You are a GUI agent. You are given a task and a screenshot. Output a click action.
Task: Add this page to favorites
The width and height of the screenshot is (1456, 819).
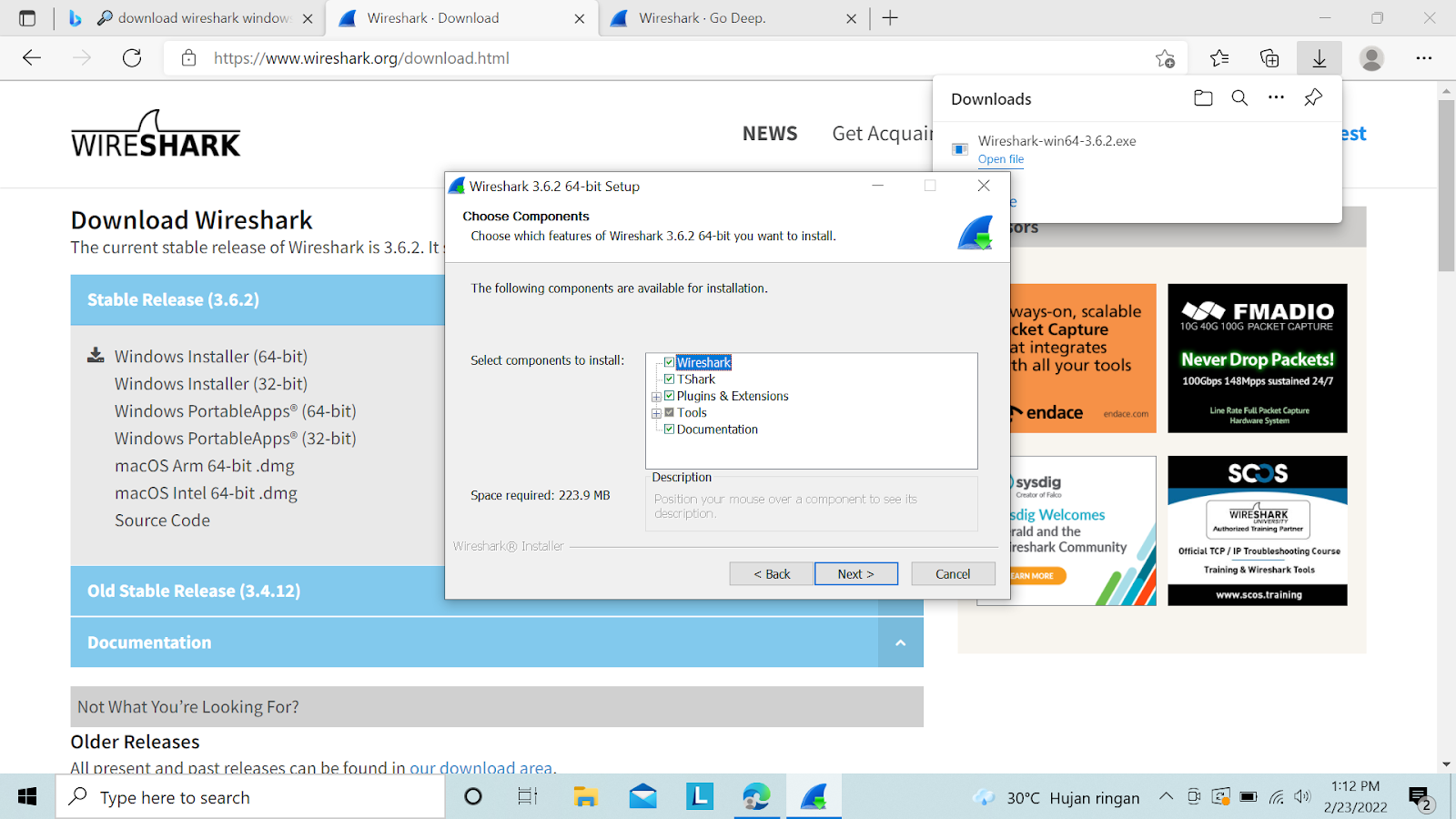click(1165, 58)
